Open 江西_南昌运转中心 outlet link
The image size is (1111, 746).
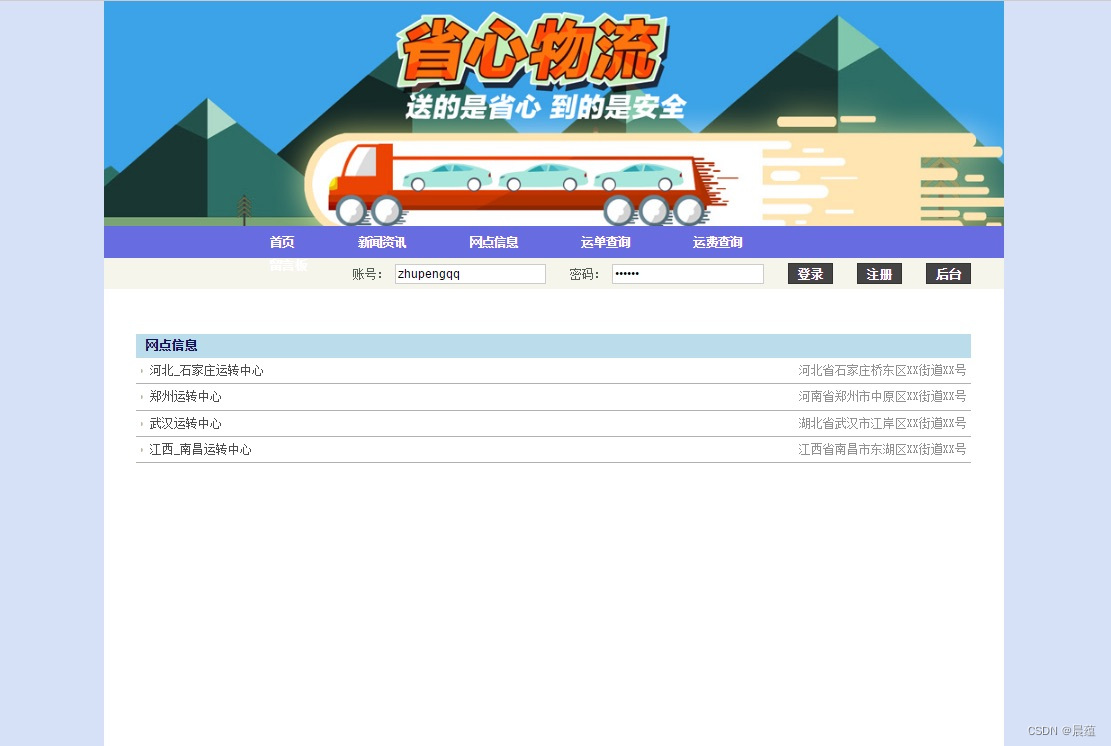(201, 449)
